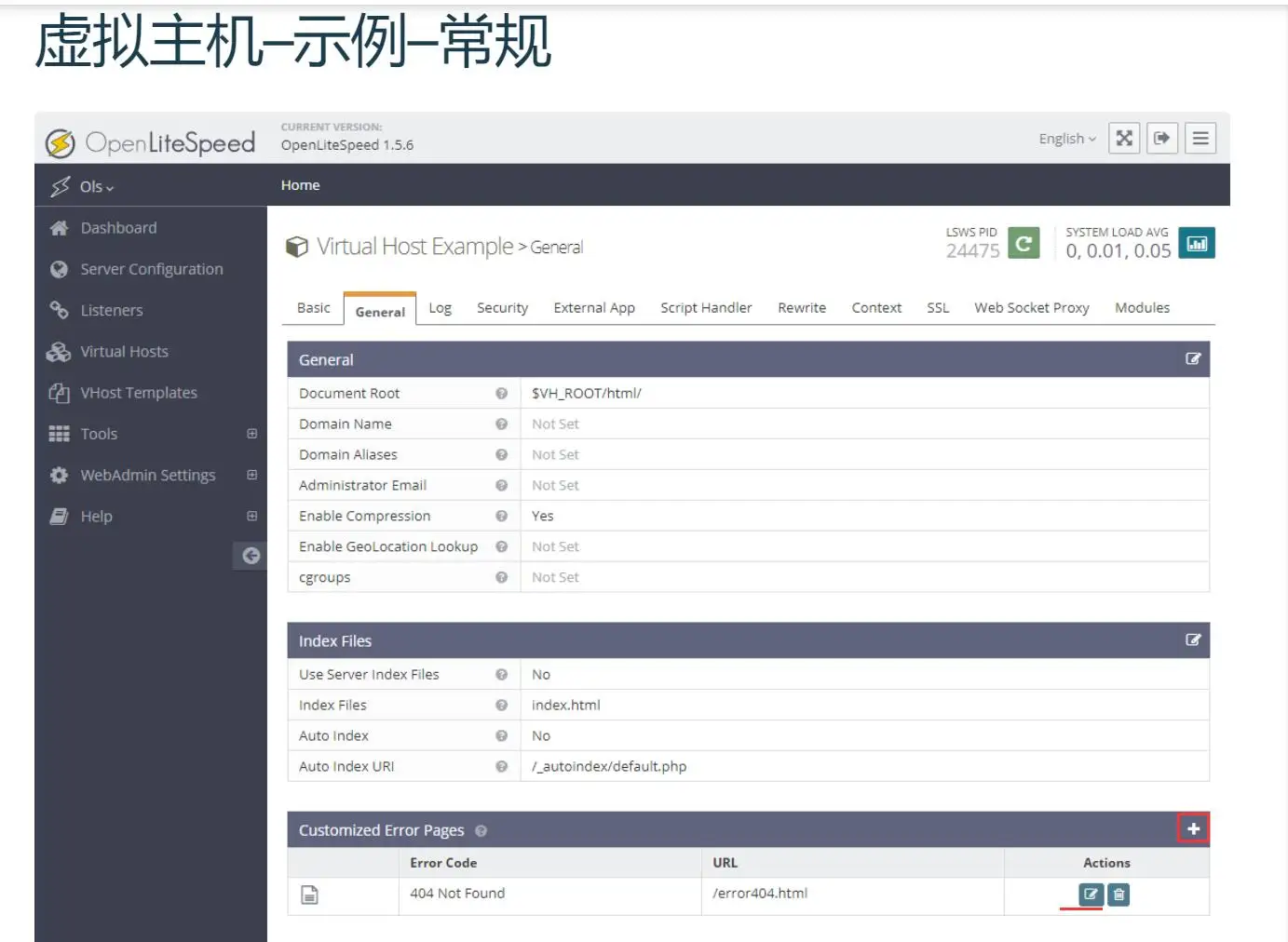This screenshot has width=1288, height=942.
Task: Edit the Index Files section
Action: click(x=1193, y=640)
